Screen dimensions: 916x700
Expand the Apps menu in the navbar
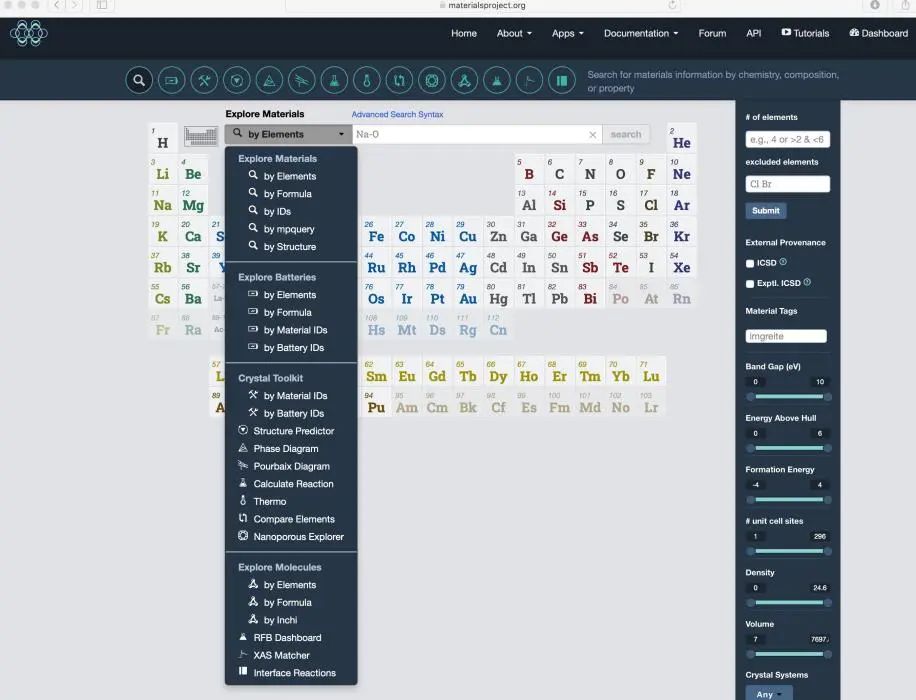[x=568, y=33]
